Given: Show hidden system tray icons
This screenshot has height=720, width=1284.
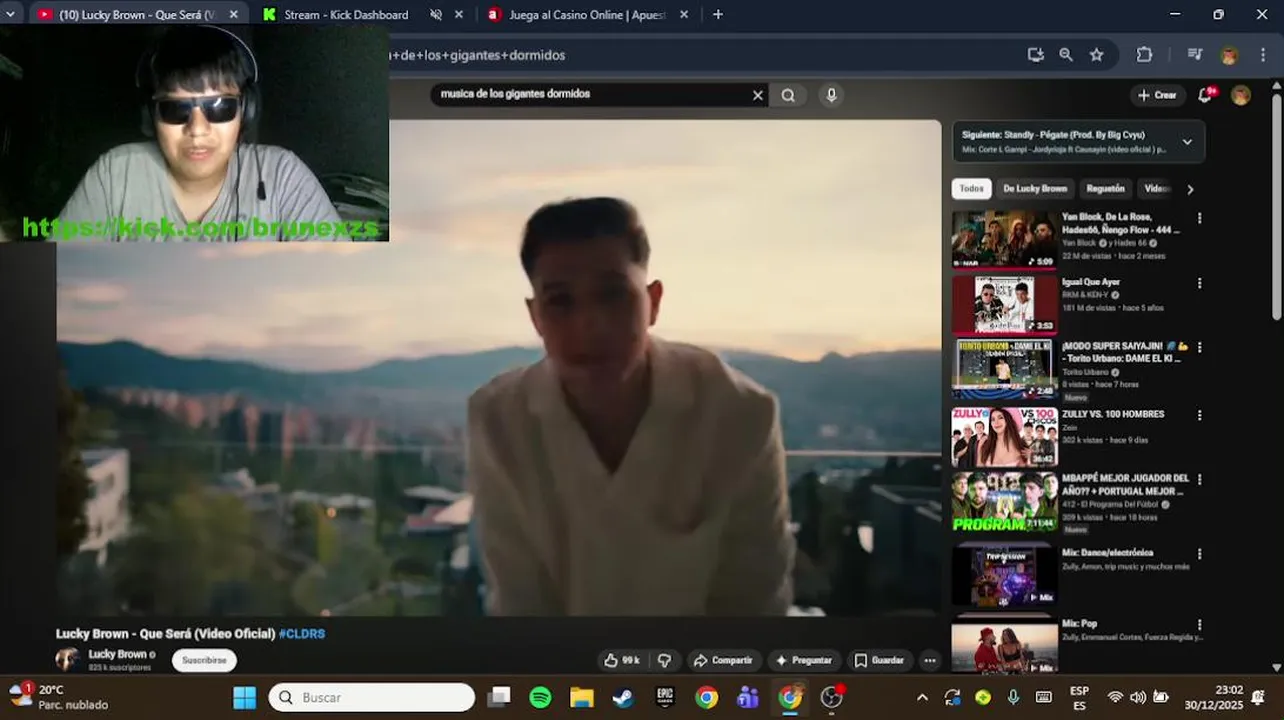Looking at the screenshot, I should (922, 697).
